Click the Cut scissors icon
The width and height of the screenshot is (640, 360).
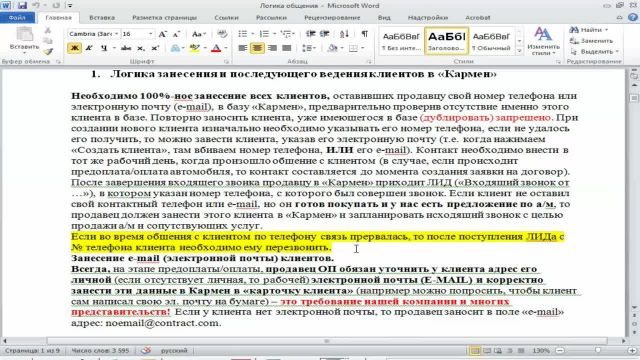point(48,31)
